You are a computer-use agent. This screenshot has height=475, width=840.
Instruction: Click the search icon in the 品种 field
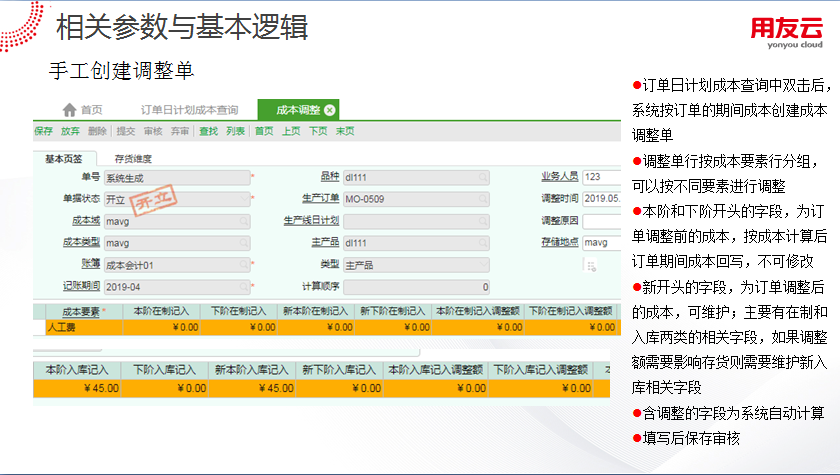point(483,177)
